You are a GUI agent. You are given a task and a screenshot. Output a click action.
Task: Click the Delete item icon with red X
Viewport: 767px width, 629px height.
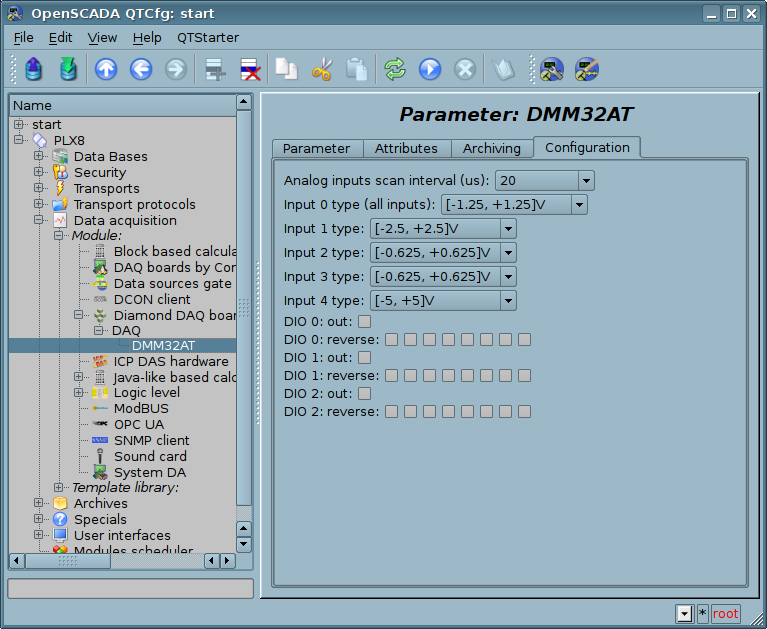click(x=249, y=69)
